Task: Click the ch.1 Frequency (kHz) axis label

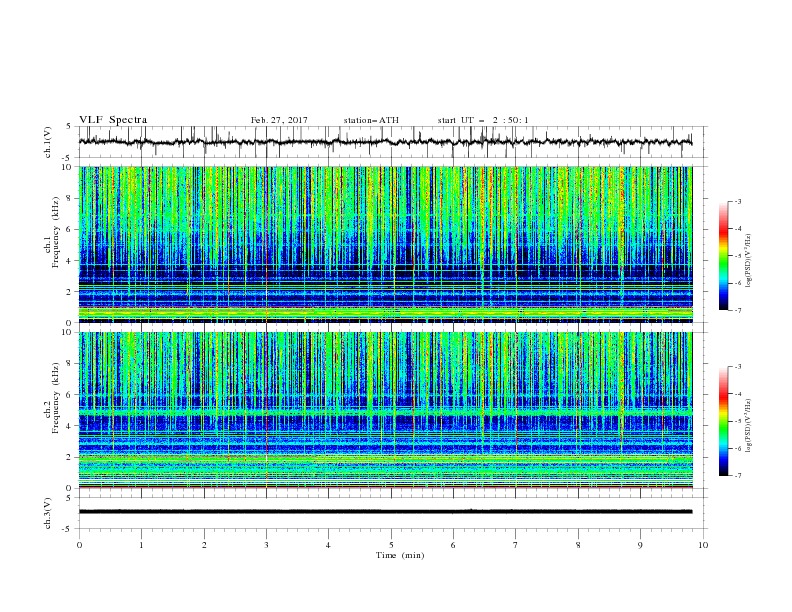Action: [51, 232]
